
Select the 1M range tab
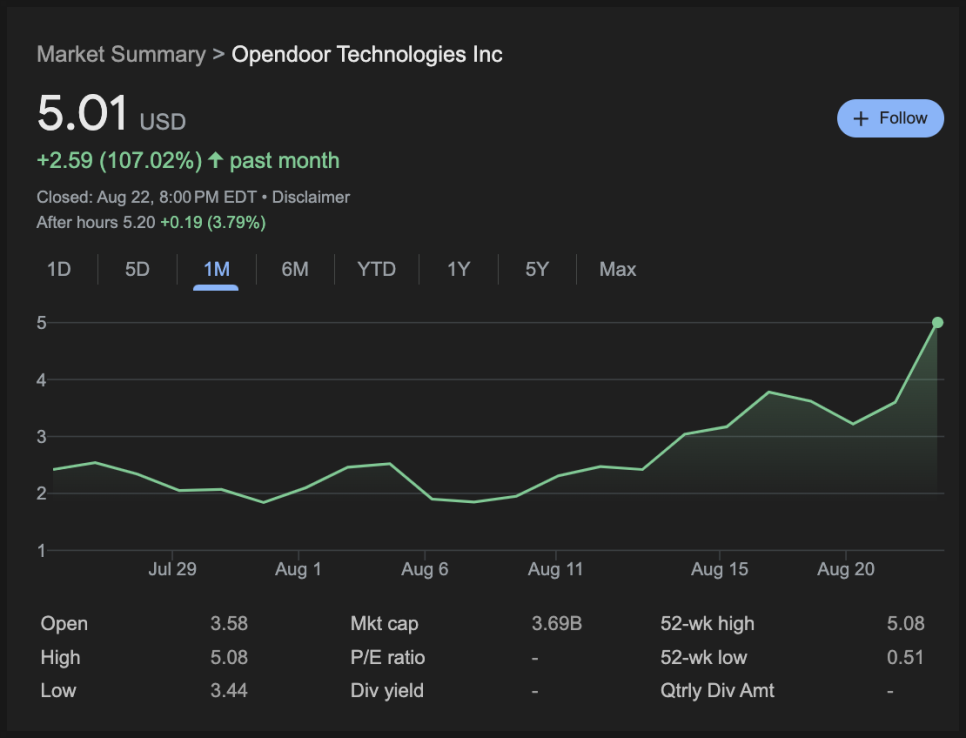[216, 269]
